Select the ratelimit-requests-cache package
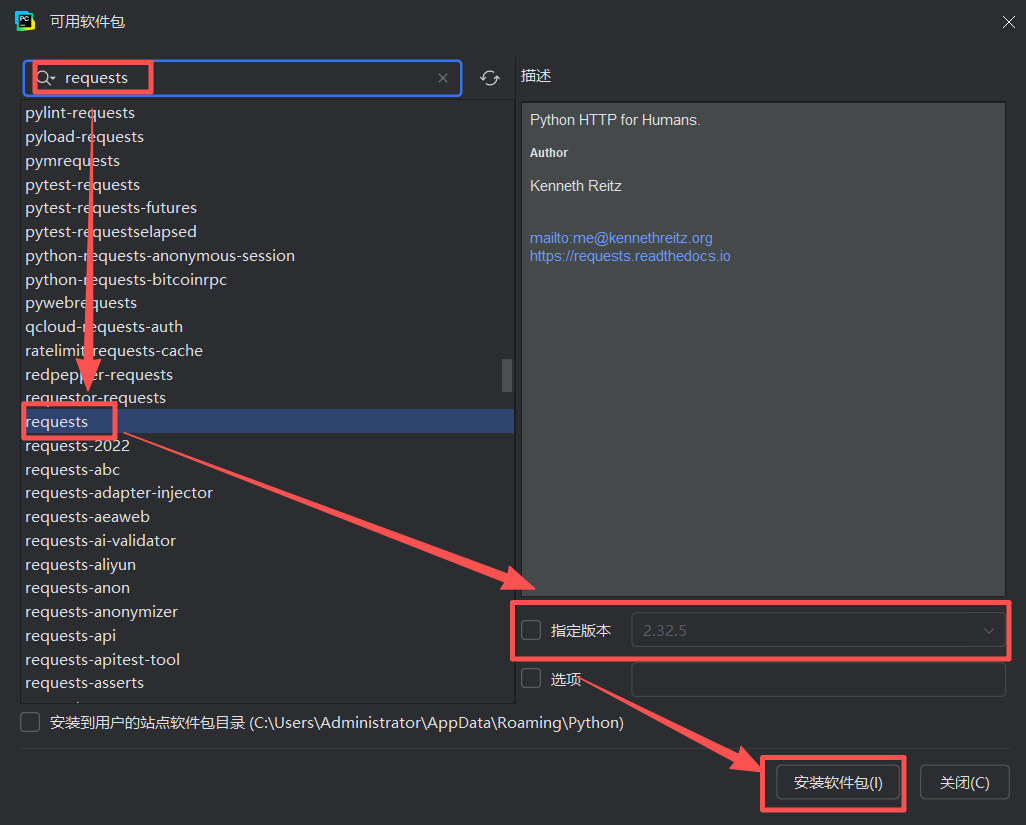The height and width of the screenshot is (825, 1026). (x=114, y=351)
